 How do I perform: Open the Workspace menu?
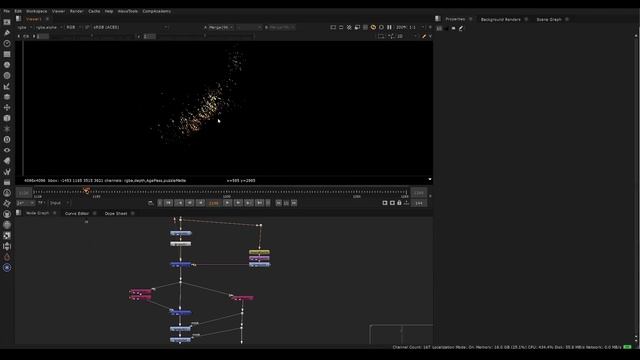(36, 11)
